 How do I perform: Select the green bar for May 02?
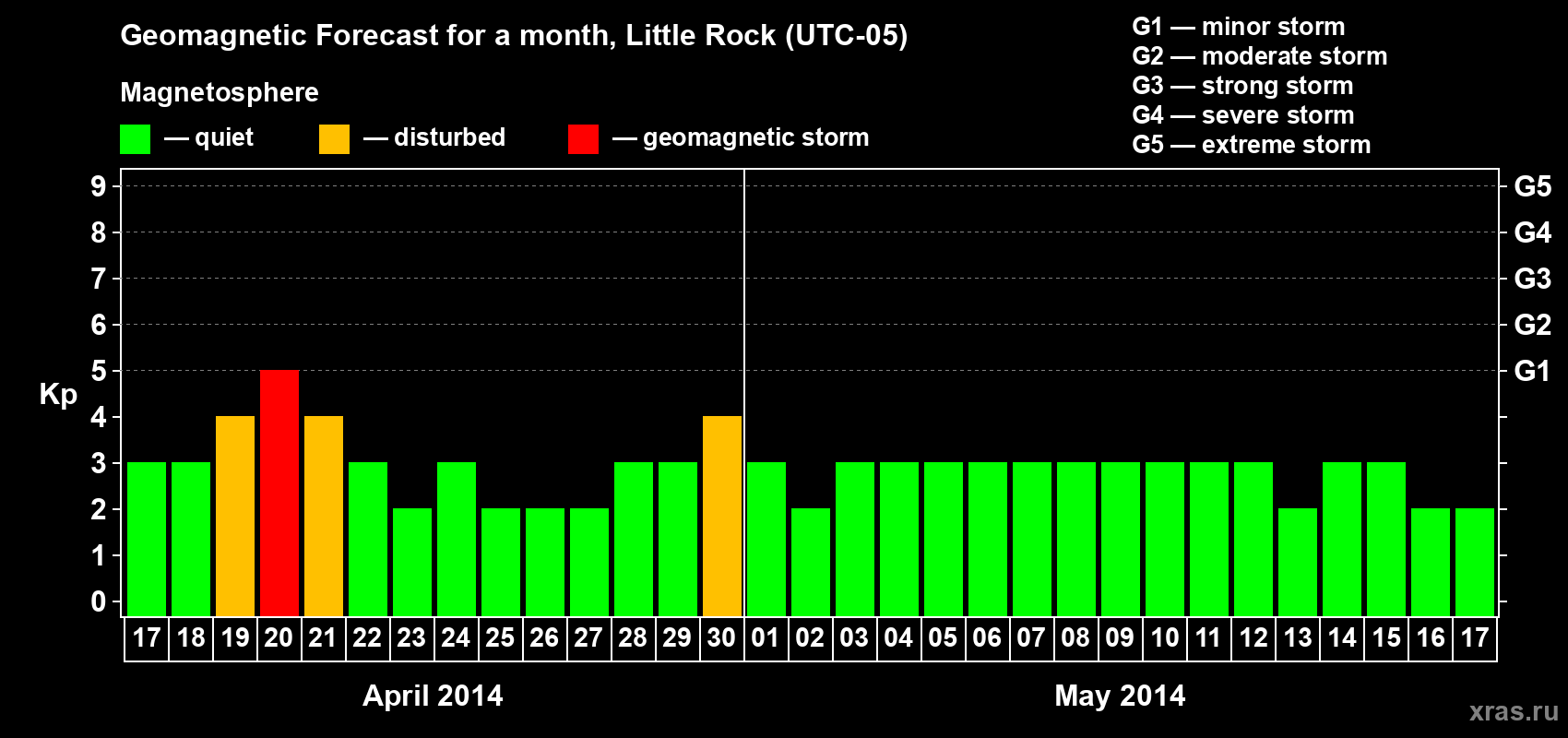811,562
